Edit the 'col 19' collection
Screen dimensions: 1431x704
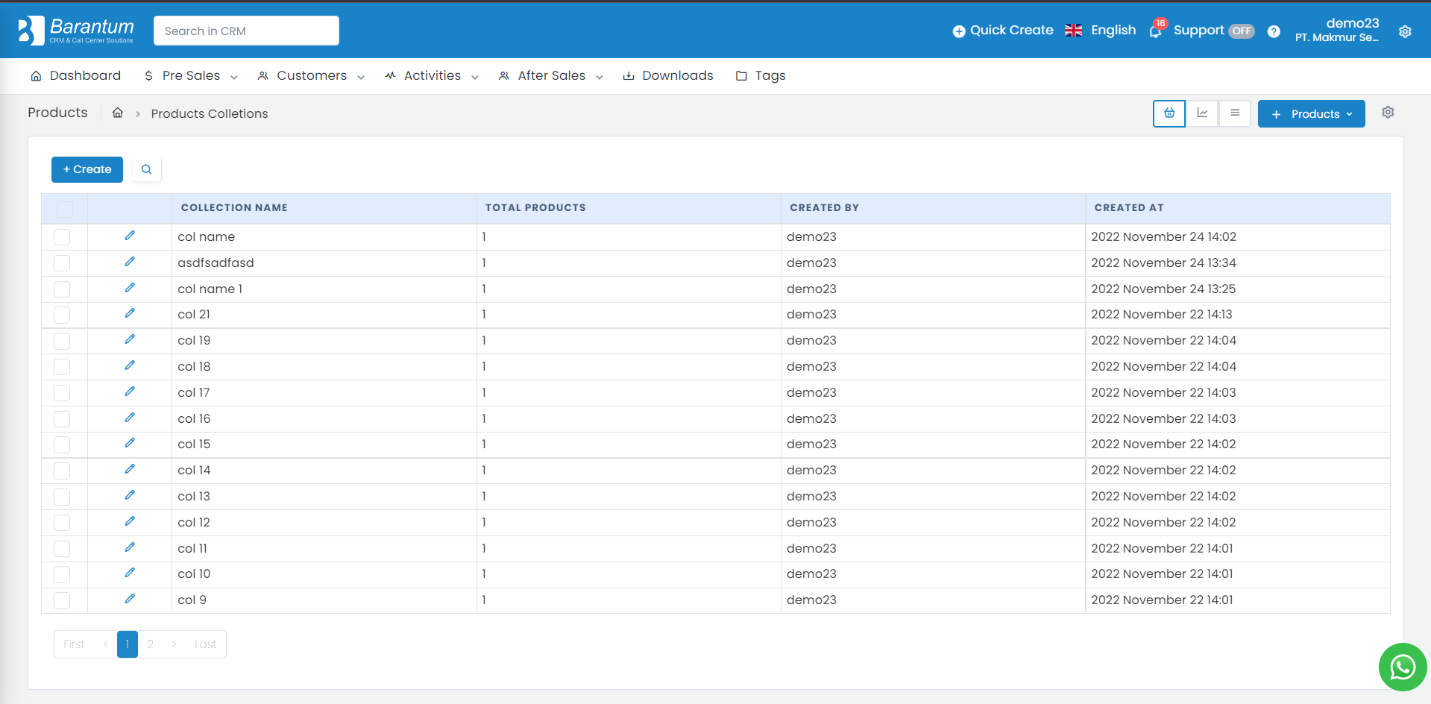(129, 340)
